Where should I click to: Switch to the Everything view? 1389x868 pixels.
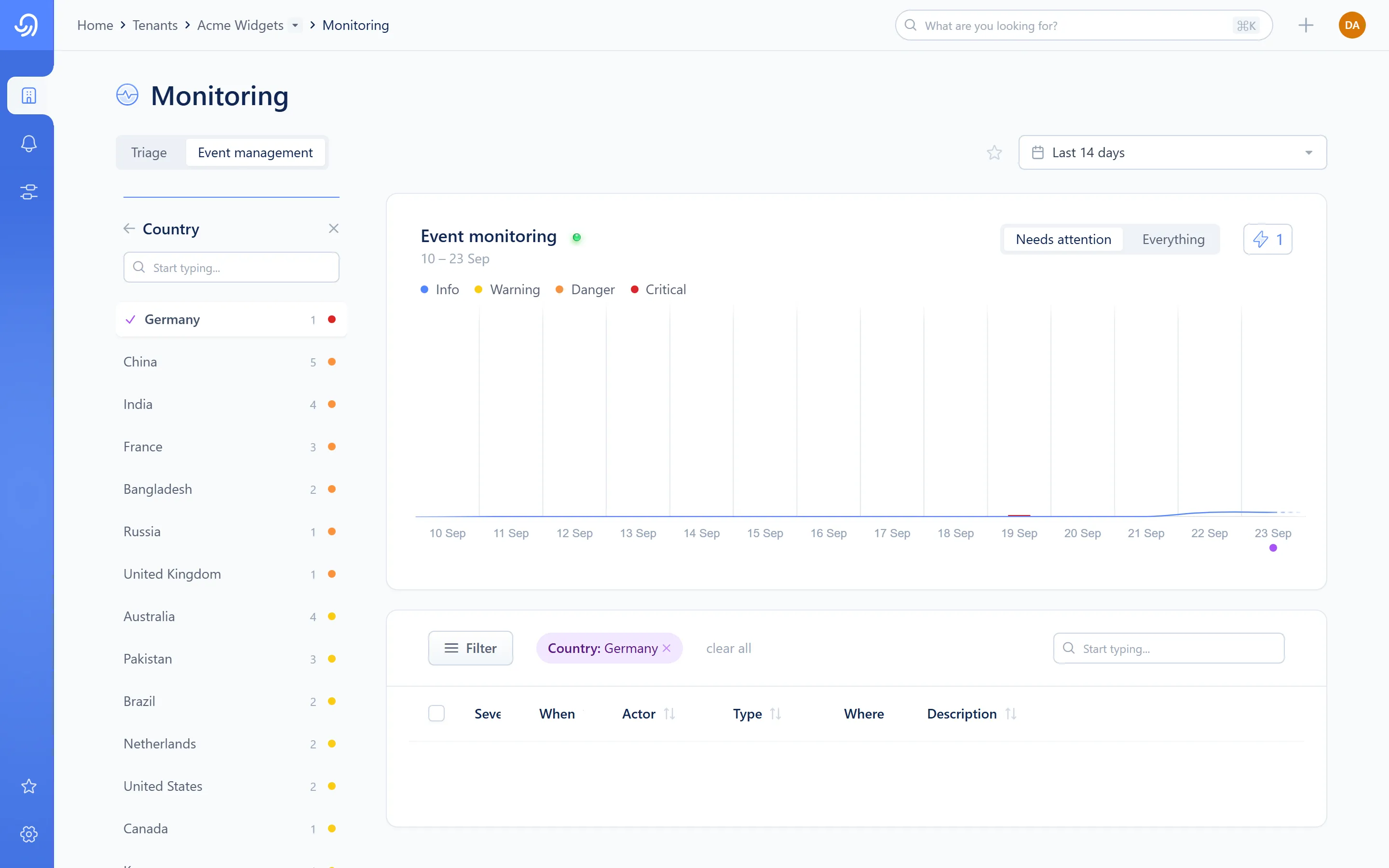[1173, 239]
